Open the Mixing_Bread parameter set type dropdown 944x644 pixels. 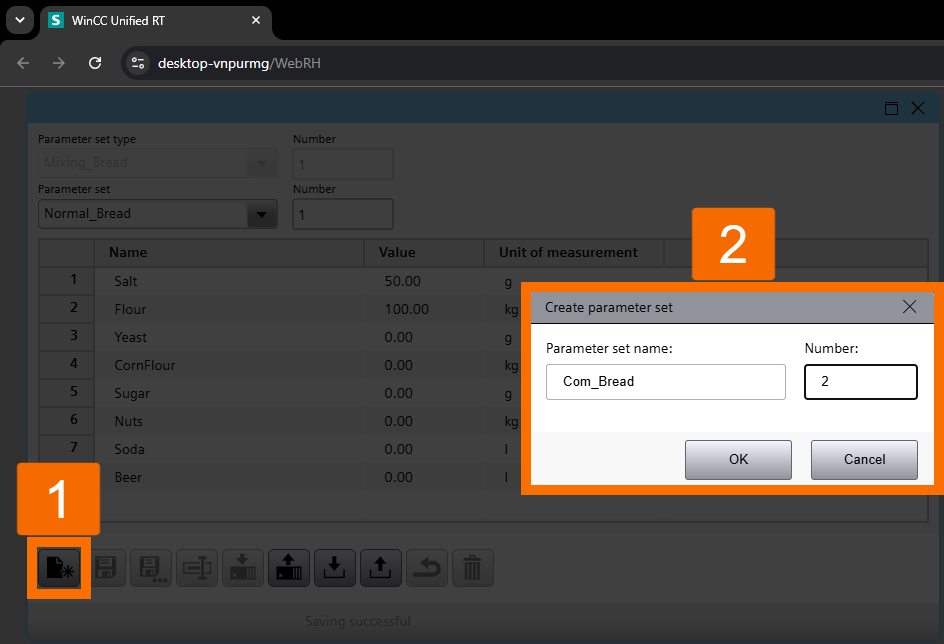coord(261,163)
